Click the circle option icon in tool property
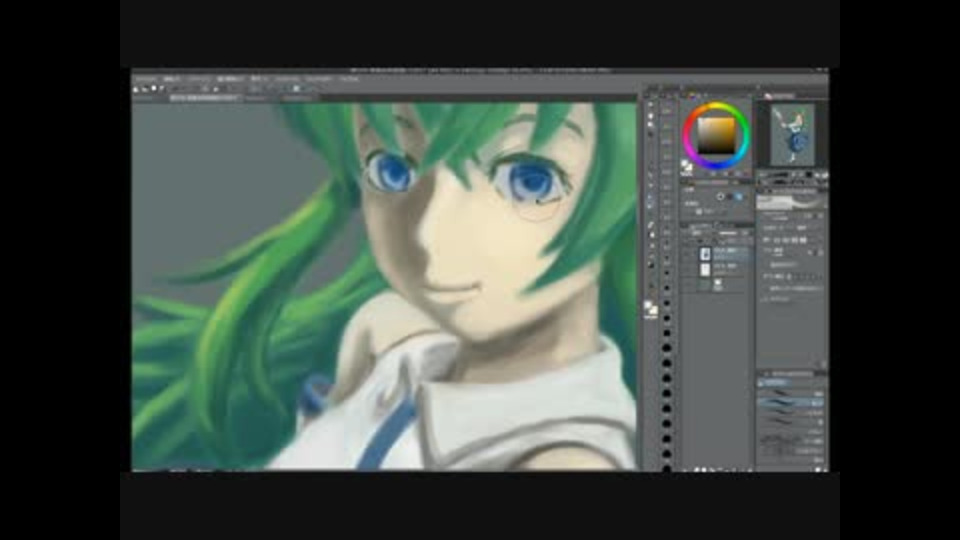 point(720,197)
